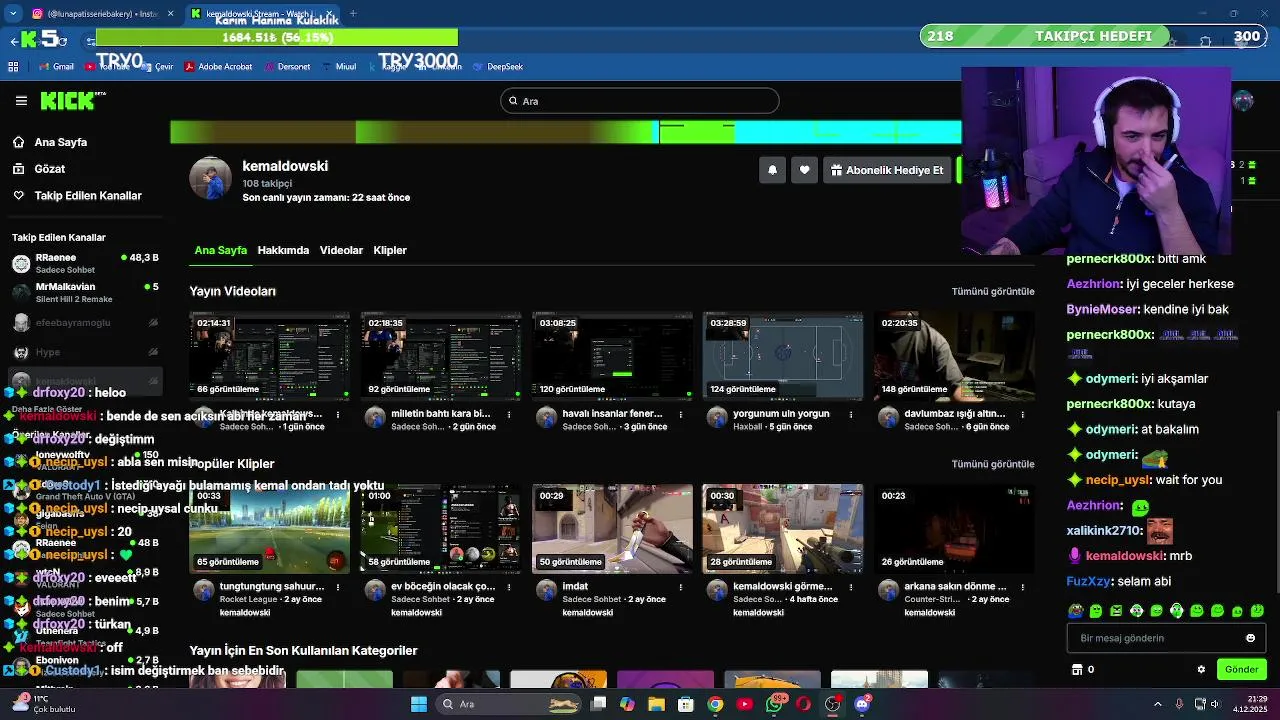Image resolution: width=1280 pixels, height=720 pixels.
Task: Click the kemaldowski profile avatar
Action: (210, 178)
